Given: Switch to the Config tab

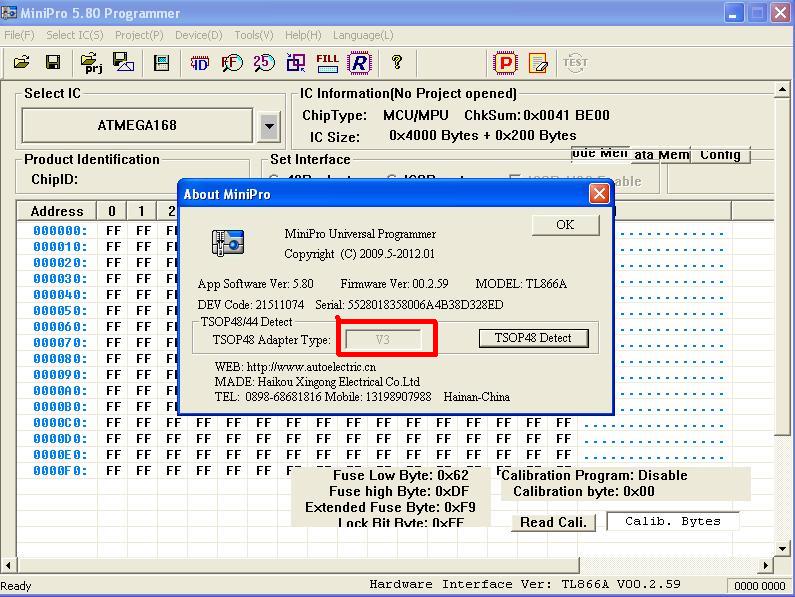Looking at the screenshot, I should [720, 154].
